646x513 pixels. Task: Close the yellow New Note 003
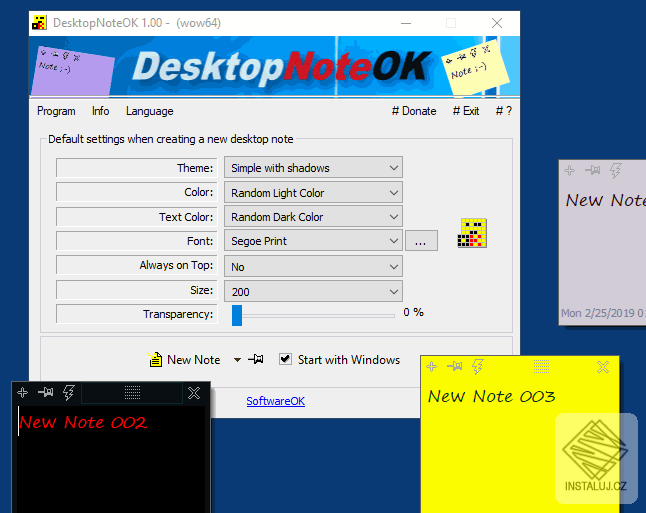click(x=603, y=367)
